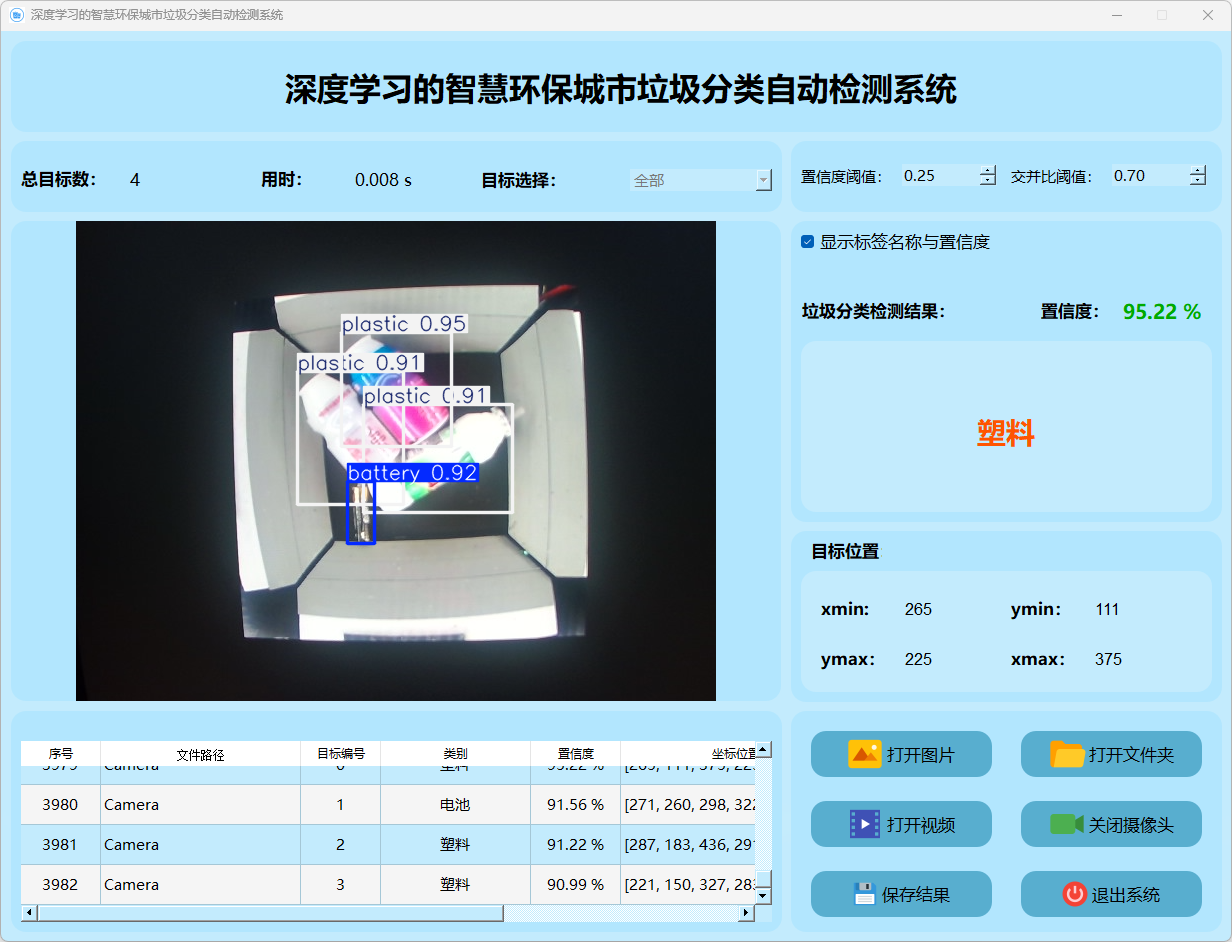Click the 文件路径 column header

tap(201, 754)
